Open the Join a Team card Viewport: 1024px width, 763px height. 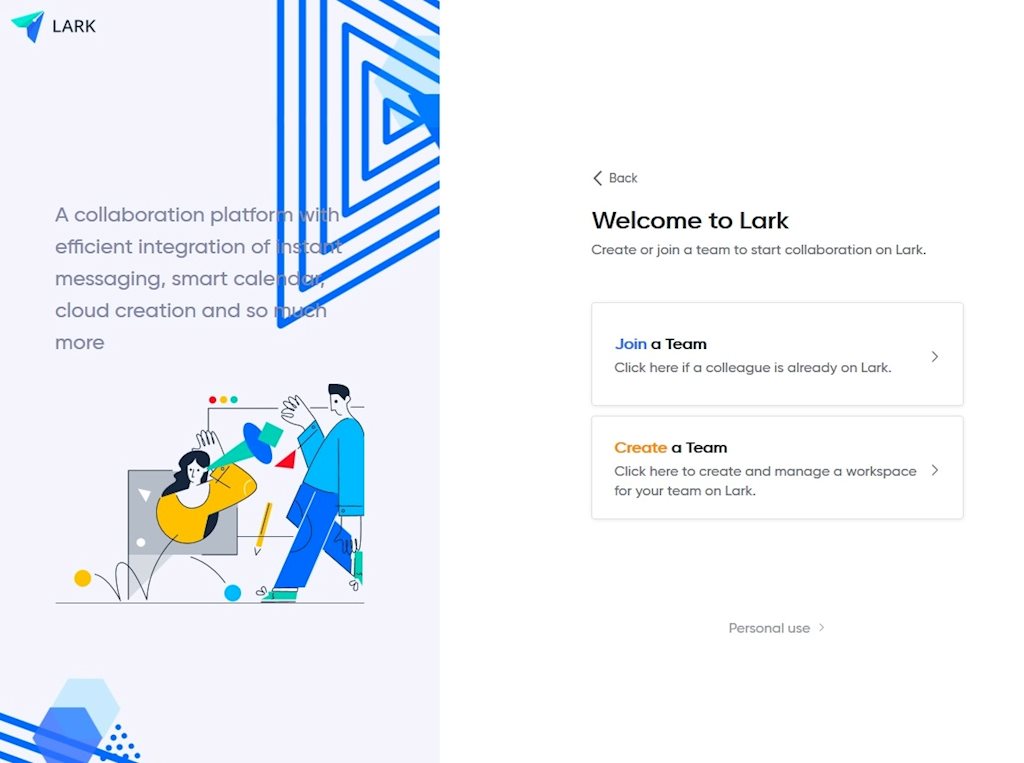[776, 353]
